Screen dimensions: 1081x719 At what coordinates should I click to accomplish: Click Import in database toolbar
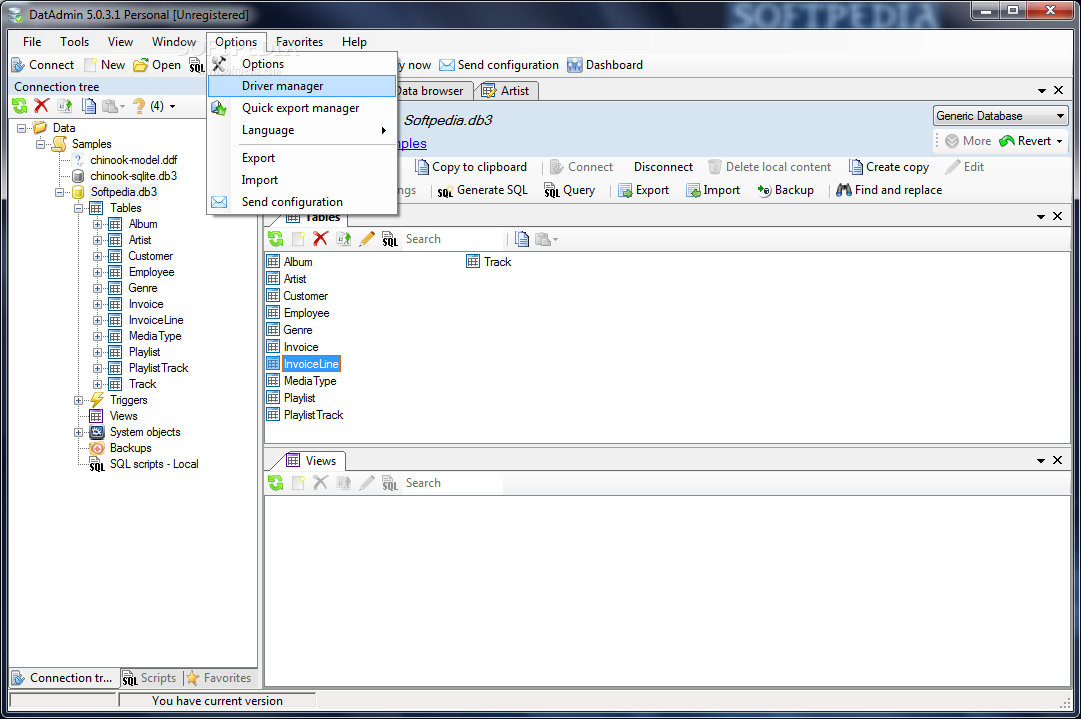(713, 190)
